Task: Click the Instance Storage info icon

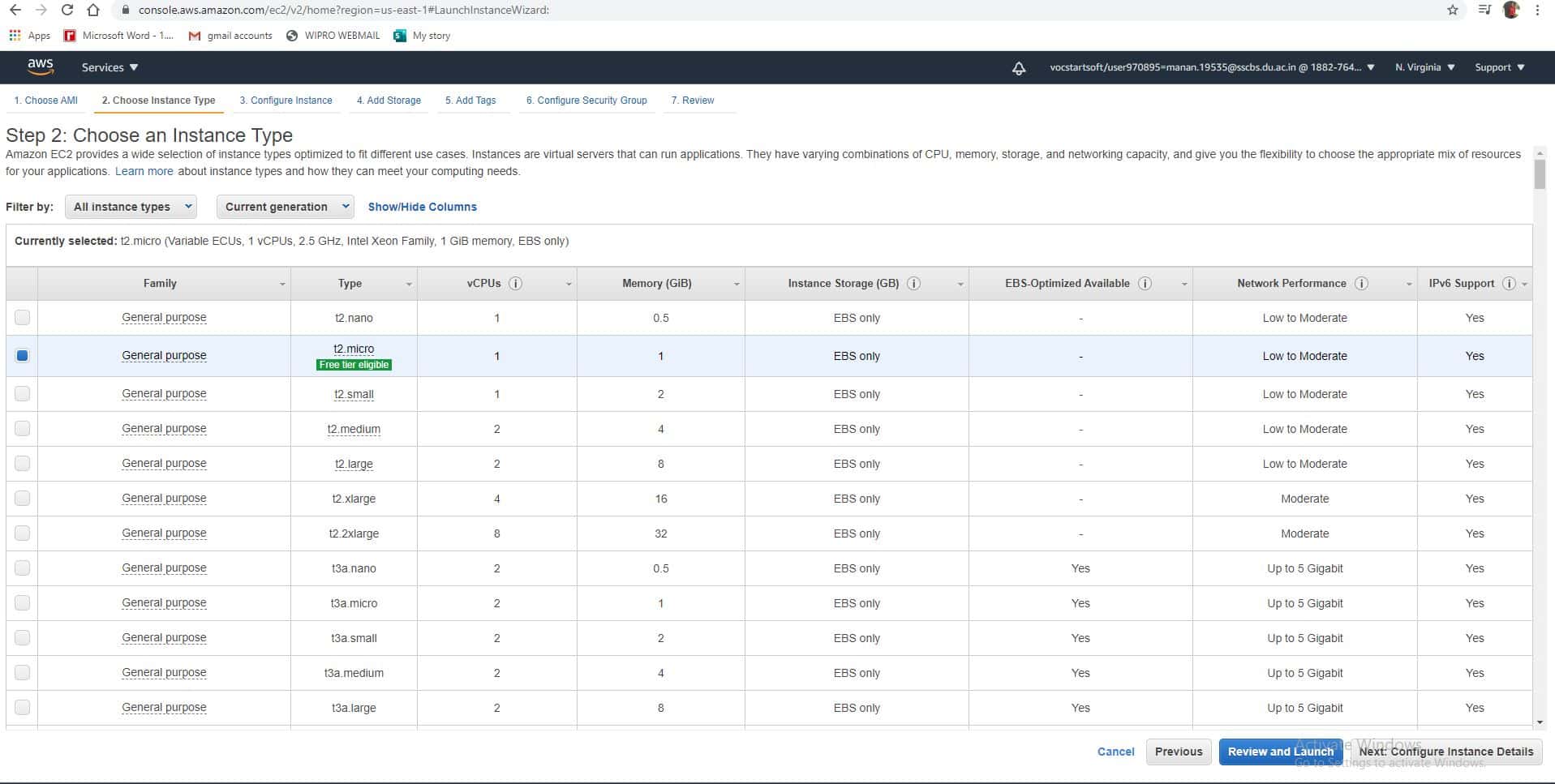Action: click(x=913, y=283)
